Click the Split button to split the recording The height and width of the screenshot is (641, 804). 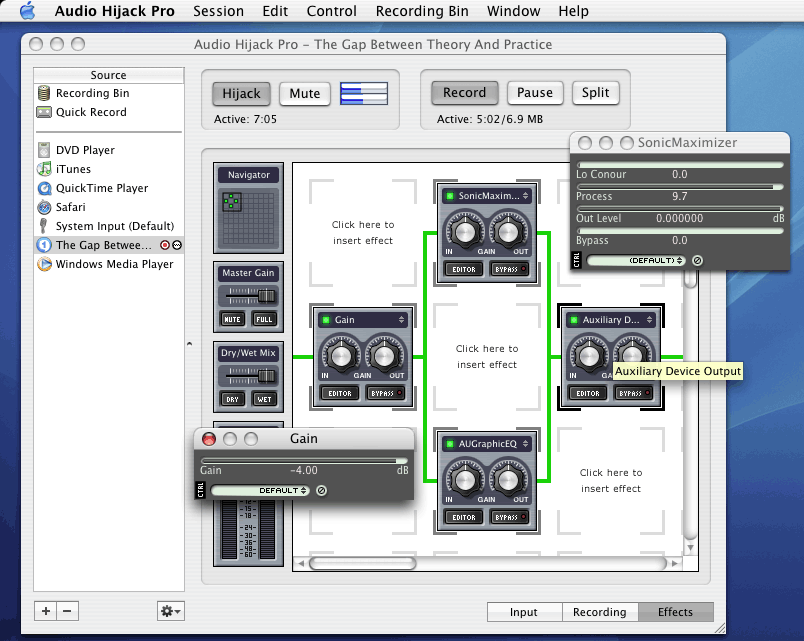pyautogui.click(x=595, y=92)
